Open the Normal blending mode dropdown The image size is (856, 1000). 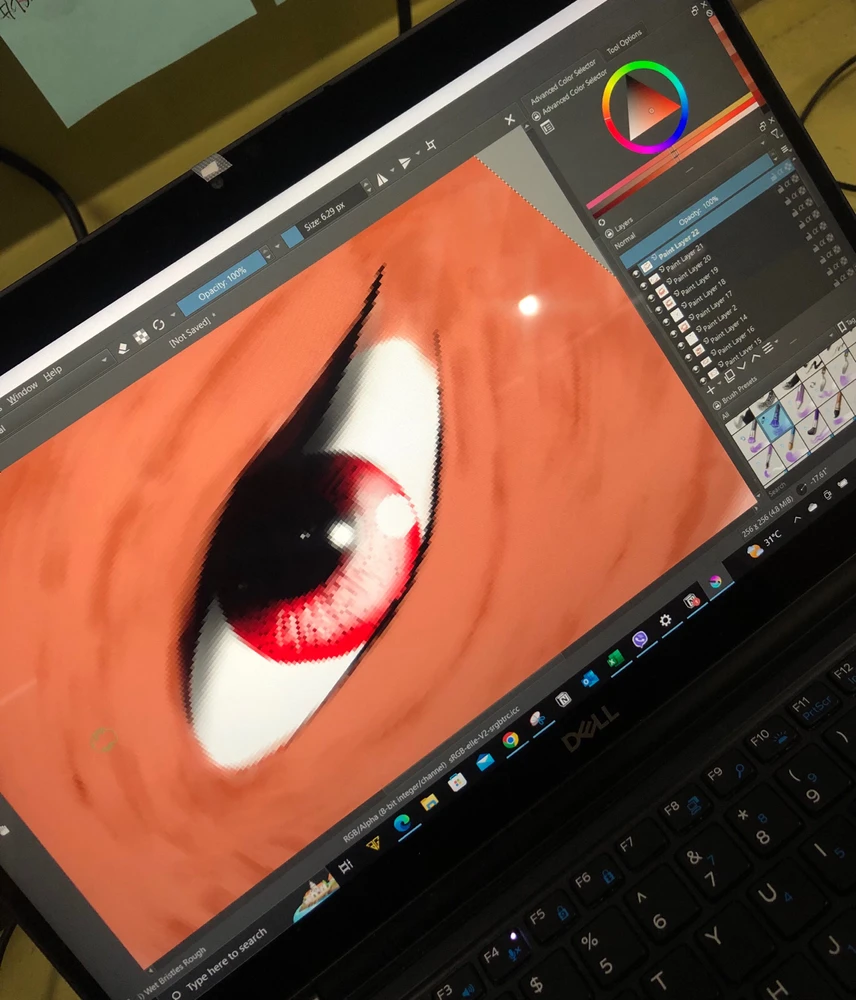(x=625, y=240)
